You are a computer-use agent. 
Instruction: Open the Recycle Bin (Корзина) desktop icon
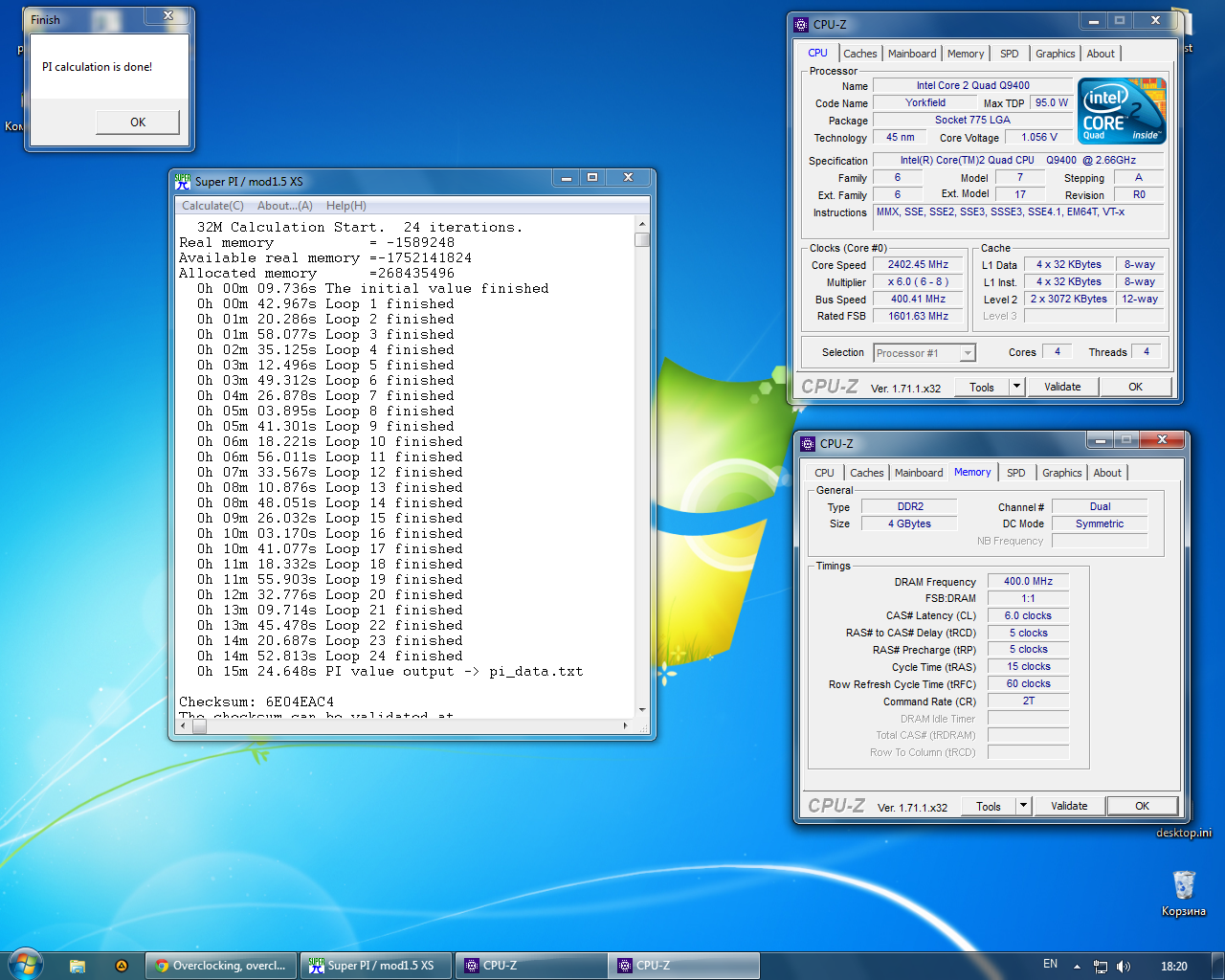tap(1184, 893)
